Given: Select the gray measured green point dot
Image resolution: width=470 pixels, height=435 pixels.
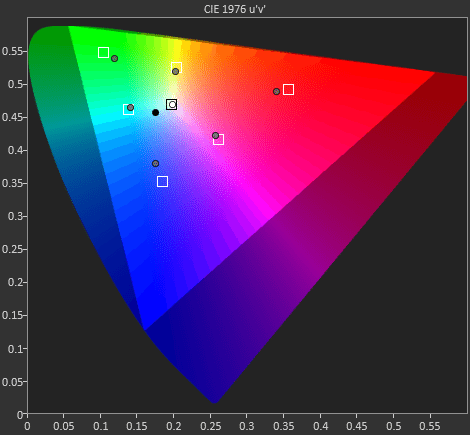Looking at the screenshot, I should 114,59.
